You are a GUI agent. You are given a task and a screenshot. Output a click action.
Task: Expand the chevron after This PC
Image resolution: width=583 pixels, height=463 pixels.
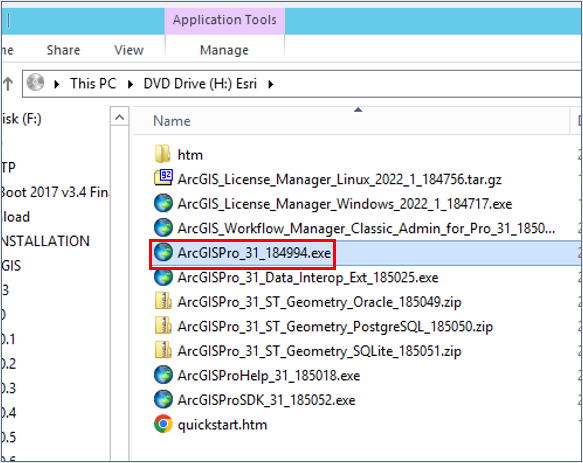tap(130, 84)
